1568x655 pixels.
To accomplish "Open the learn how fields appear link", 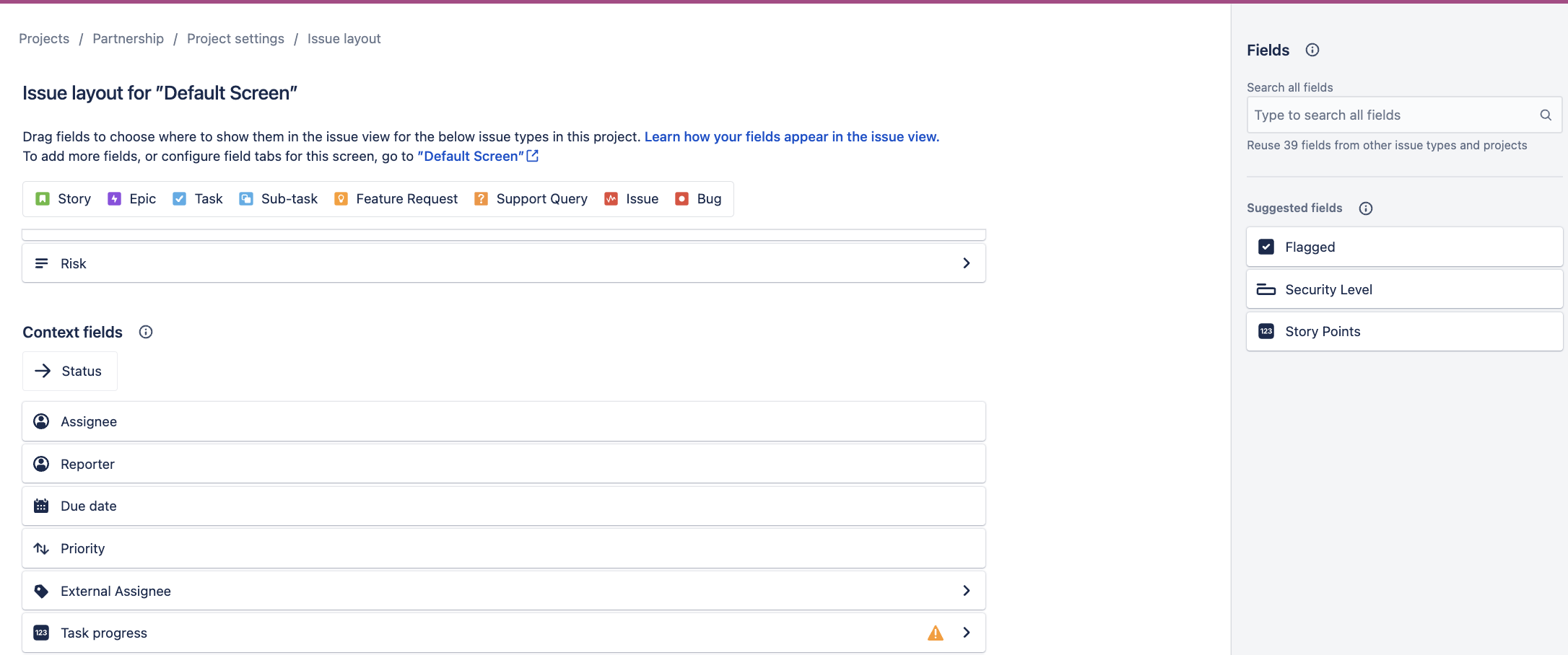I will (x=792, y=136).
